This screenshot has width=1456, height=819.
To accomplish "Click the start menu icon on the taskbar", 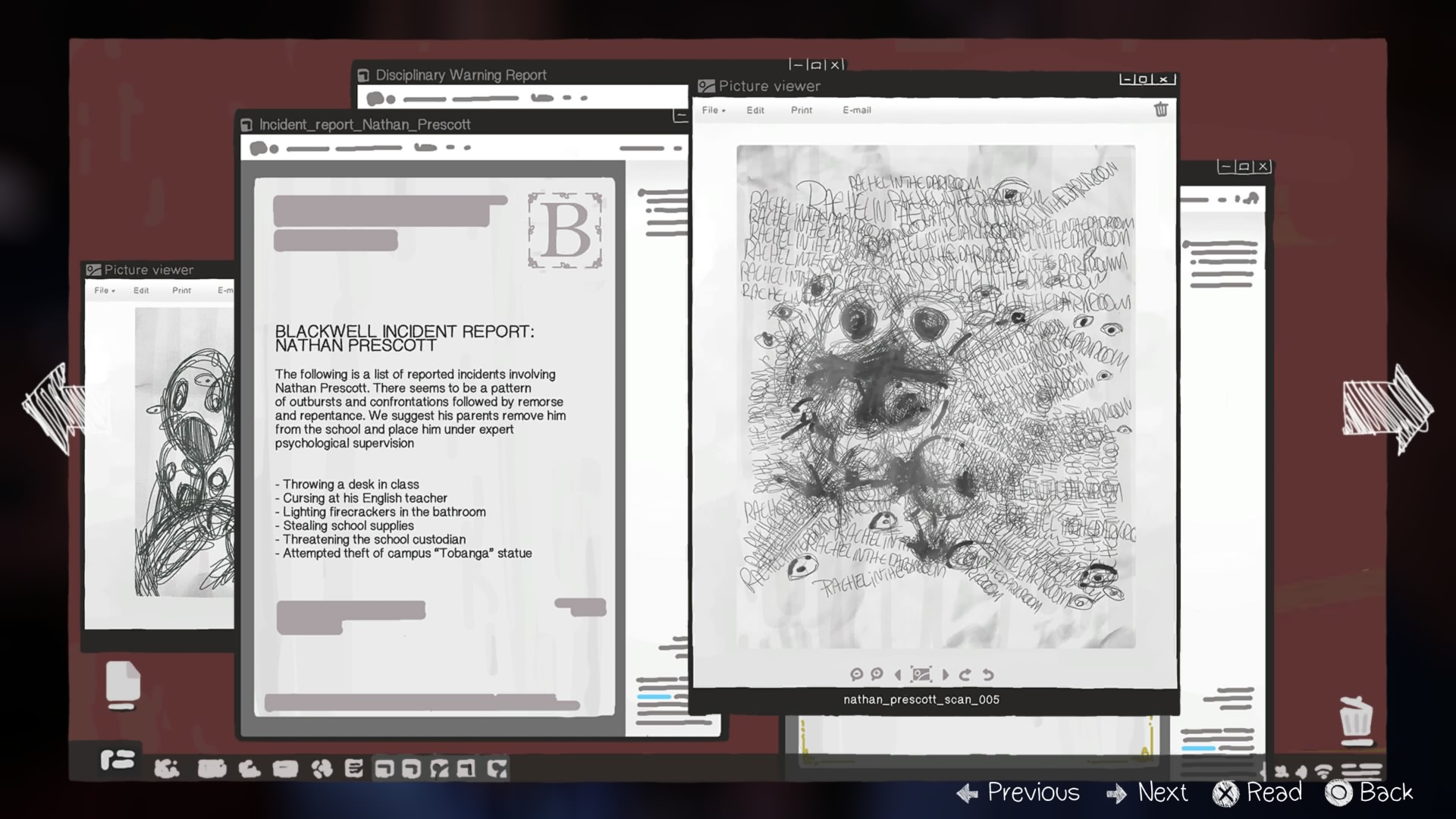I will click(118, 759).
